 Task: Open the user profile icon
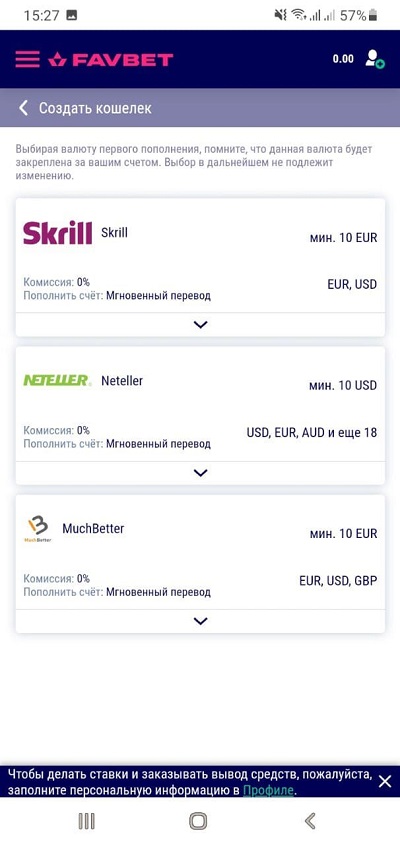(x=375, y=59)
